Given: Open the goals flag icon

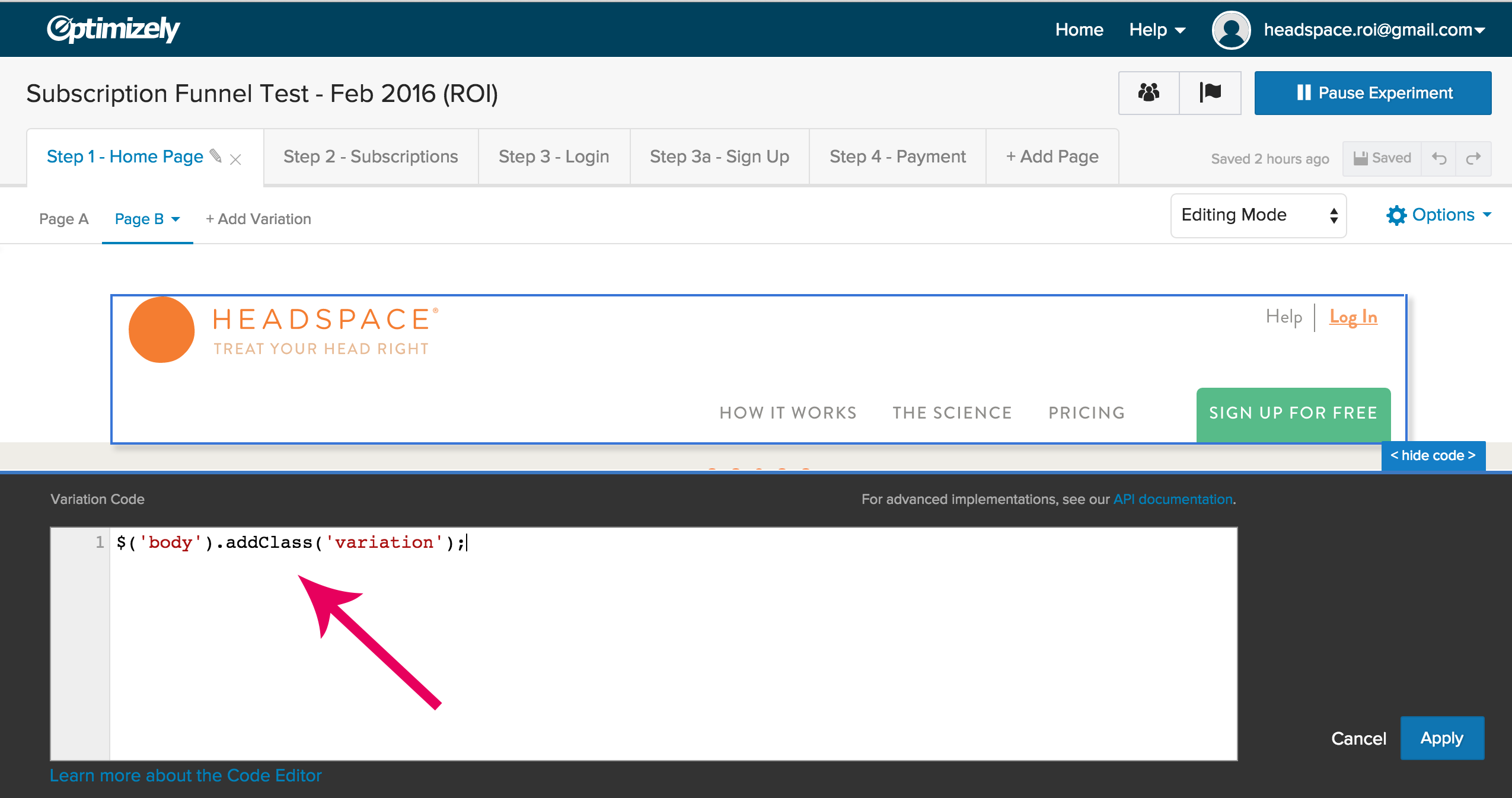Looking at the screenshot, I should click(1210, 92).
